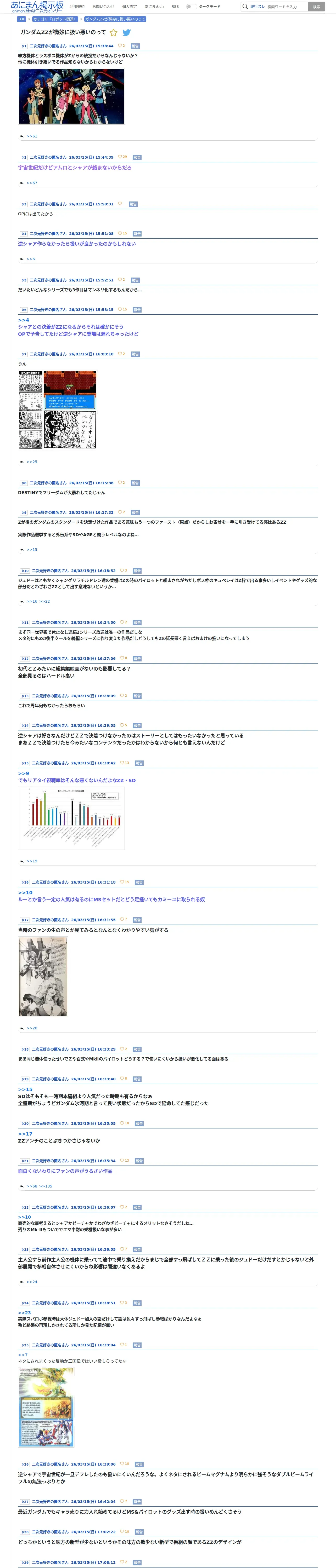Click reply arrow icon beside >>67
Viewport: 336px width, 1568px height.
click(x=21, y=183)
